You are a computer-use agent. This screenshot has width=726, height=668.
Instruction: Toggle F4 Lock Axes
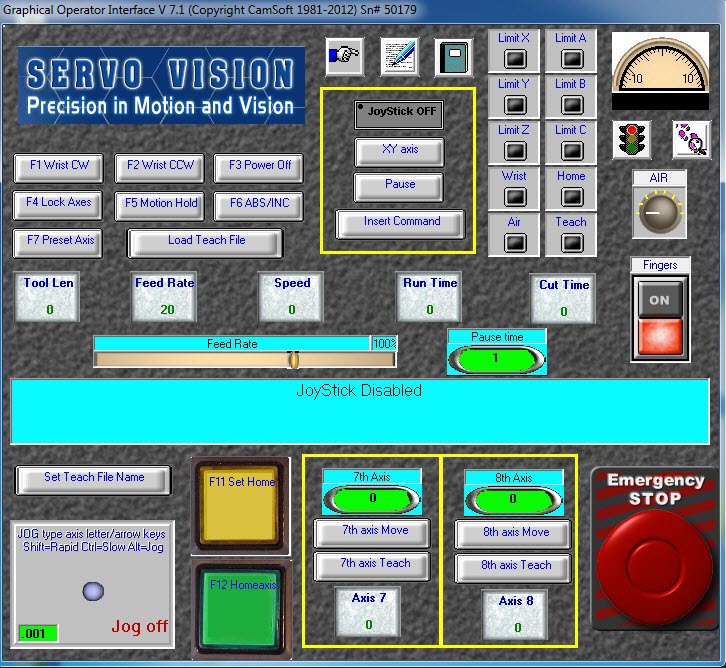(58, 206)
